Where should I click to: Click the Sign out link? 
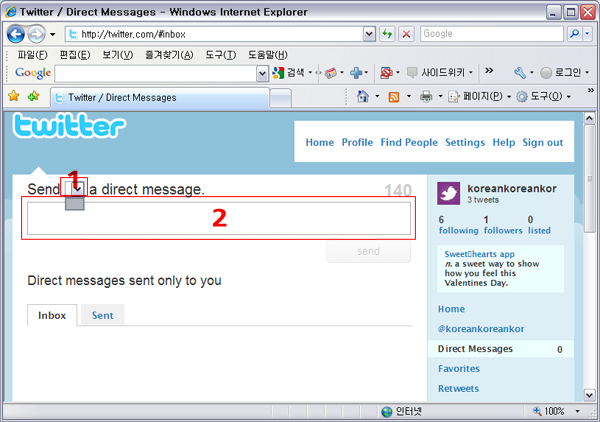point(543,142)
